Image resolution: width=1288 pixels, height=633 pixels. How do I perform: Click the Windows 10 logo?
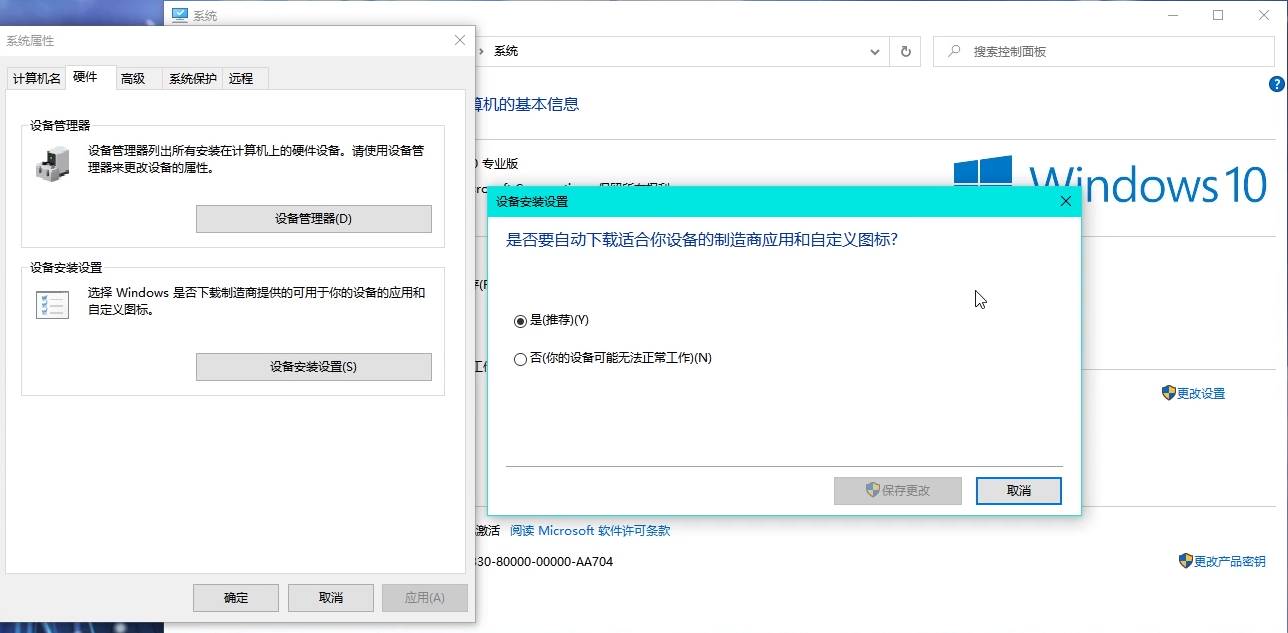pos(1110,180)
